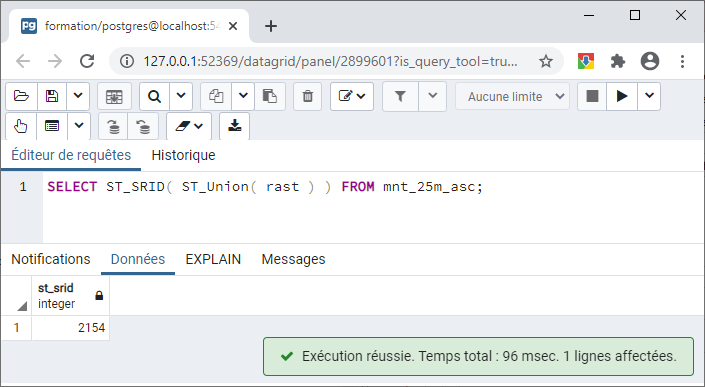The width and height of the screenshot is (705, 387).
Task: Click the success notification Exécution réussie
Action: pyautogui.click(x=478, y=356)
